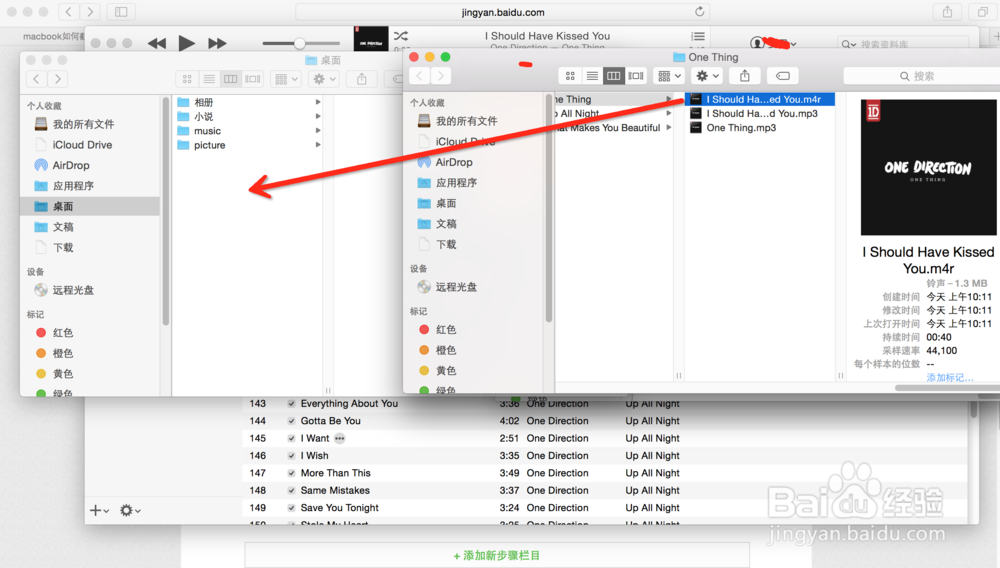Select column view in One Thing window

(x=614, y=76)
